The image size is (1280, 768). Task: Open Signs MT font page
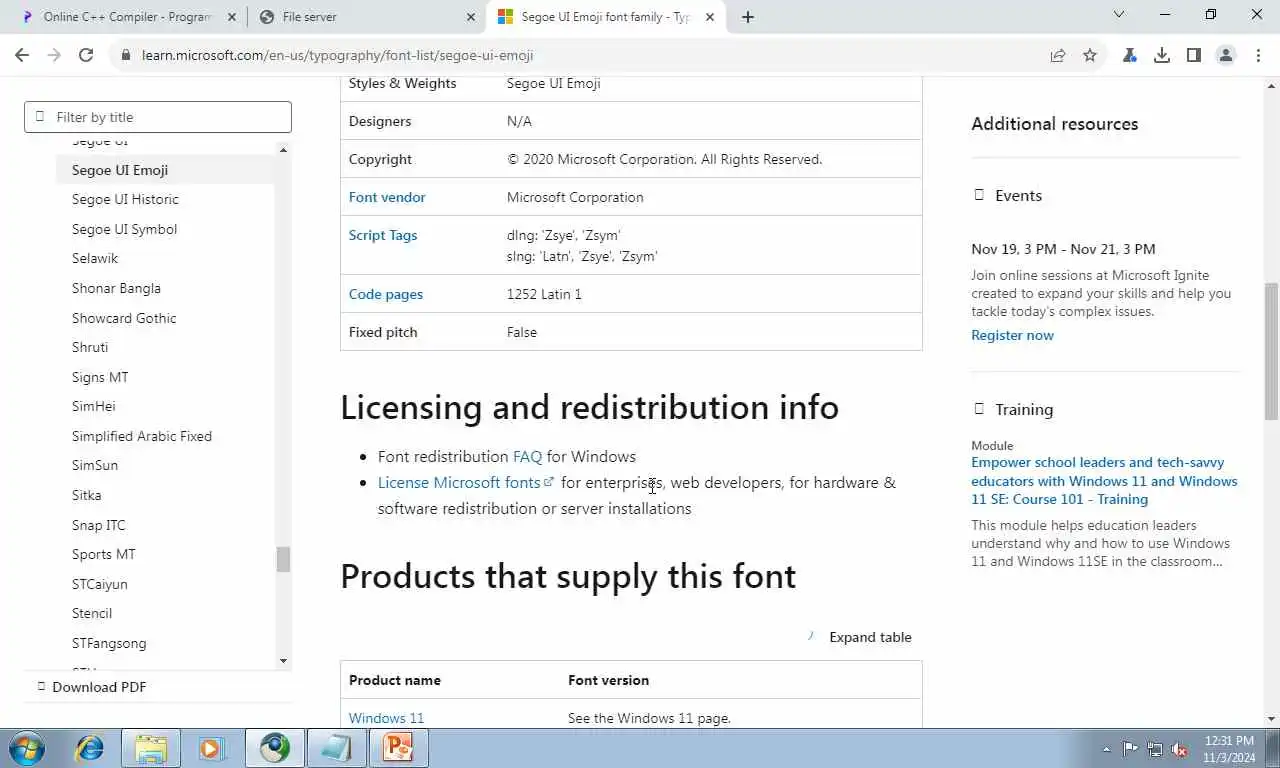tap(100, 377)
